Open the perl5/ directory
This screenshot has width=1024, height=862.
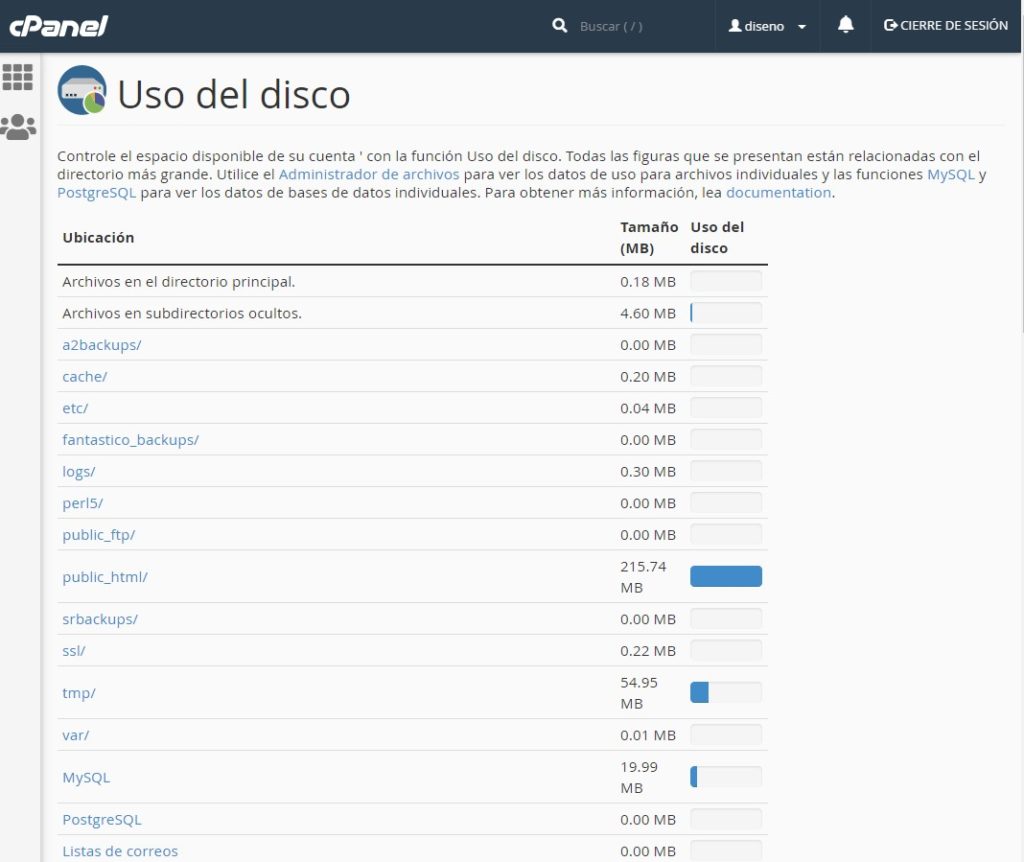(83, 503)
